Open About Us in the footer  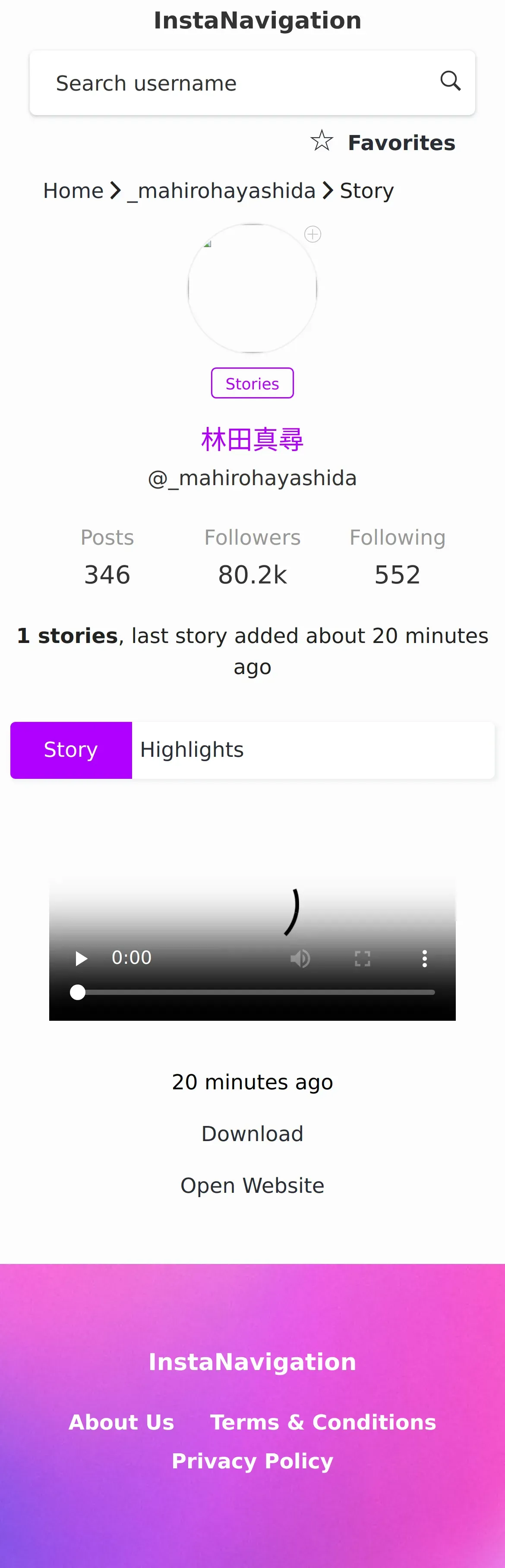[121, 1422]
